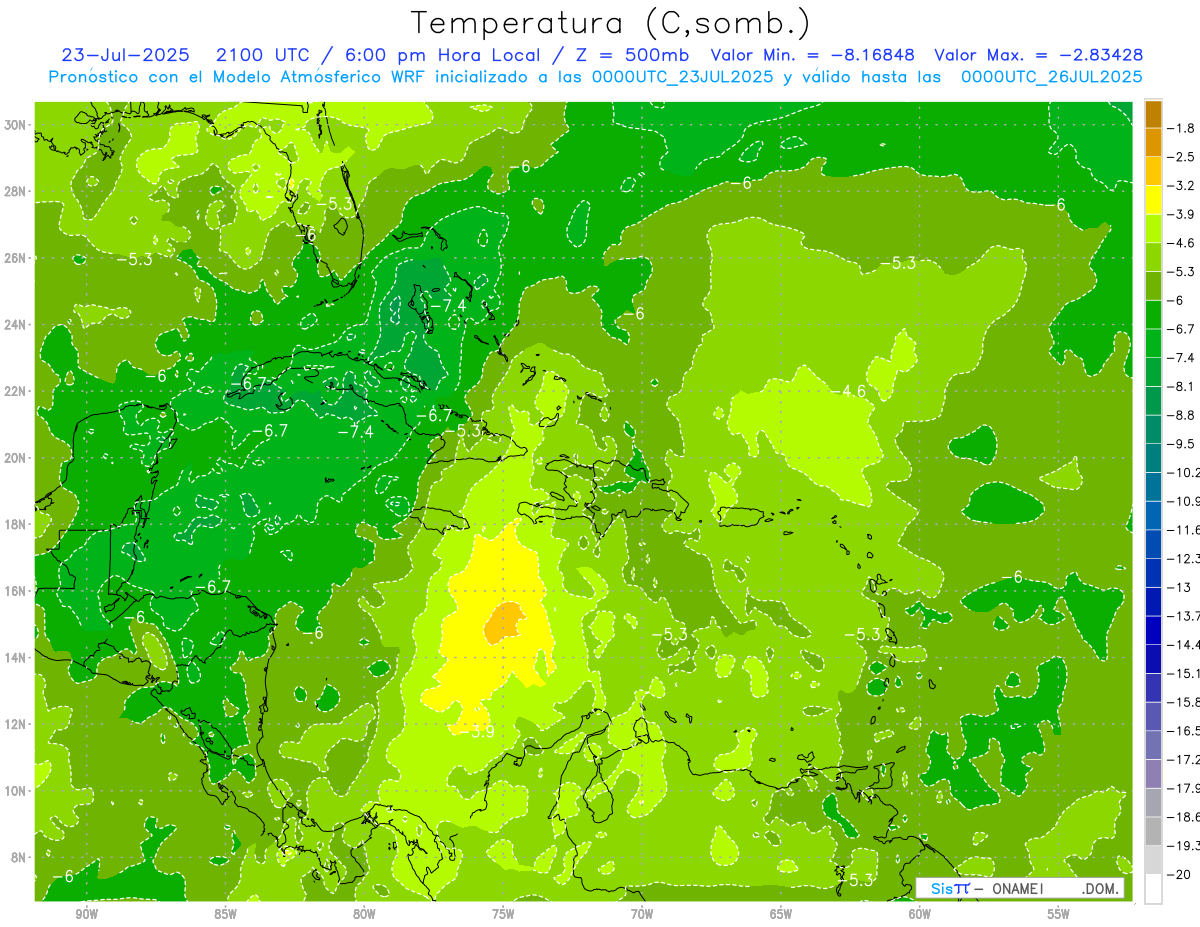Click the orange warm-core spot in the Caribbean
Image resolution: width=1200 pixels, height=927 pixels.
click(x=504, y=623)
